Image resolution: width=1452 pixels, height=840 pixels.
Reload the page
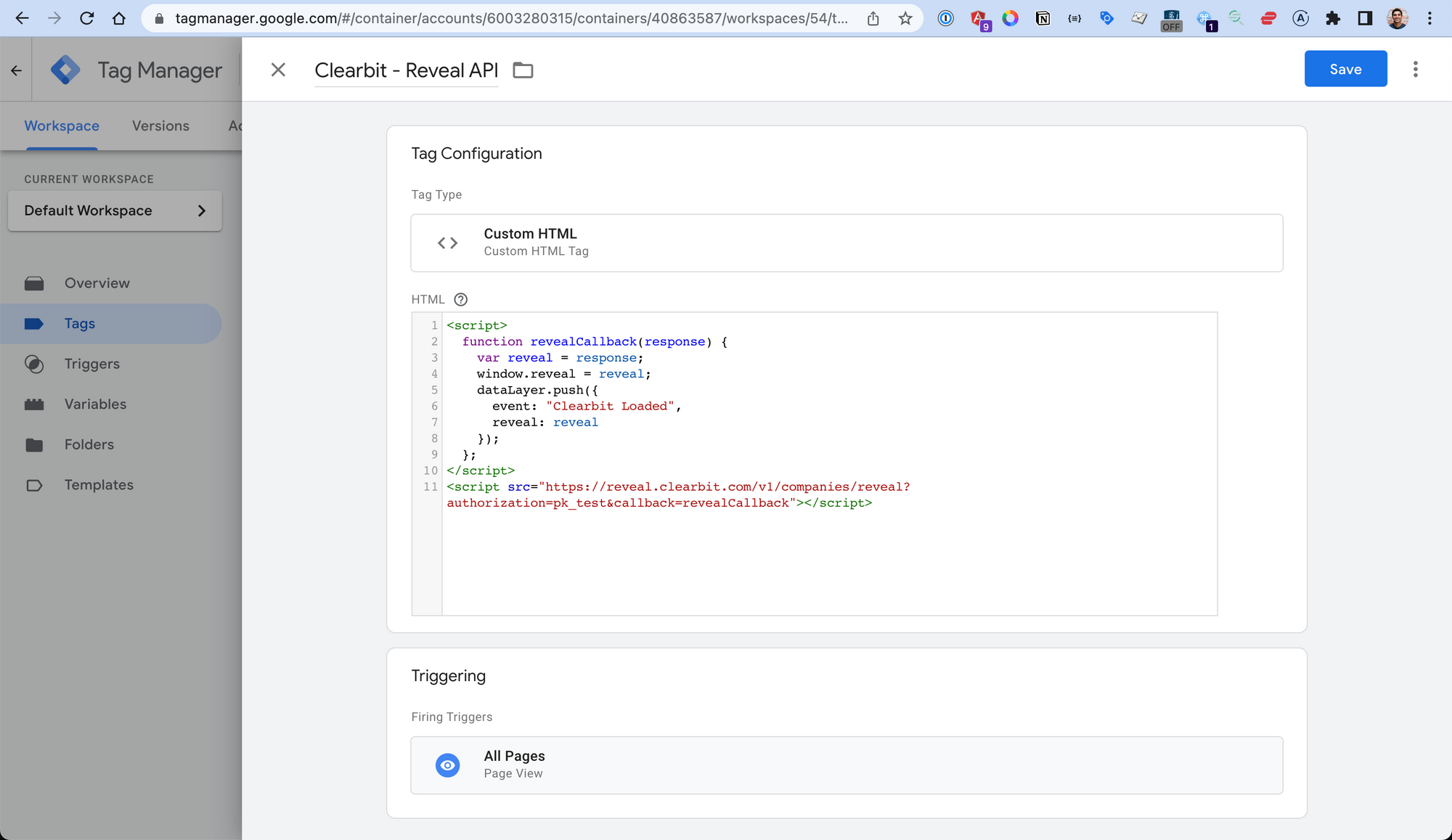(87, 18)
